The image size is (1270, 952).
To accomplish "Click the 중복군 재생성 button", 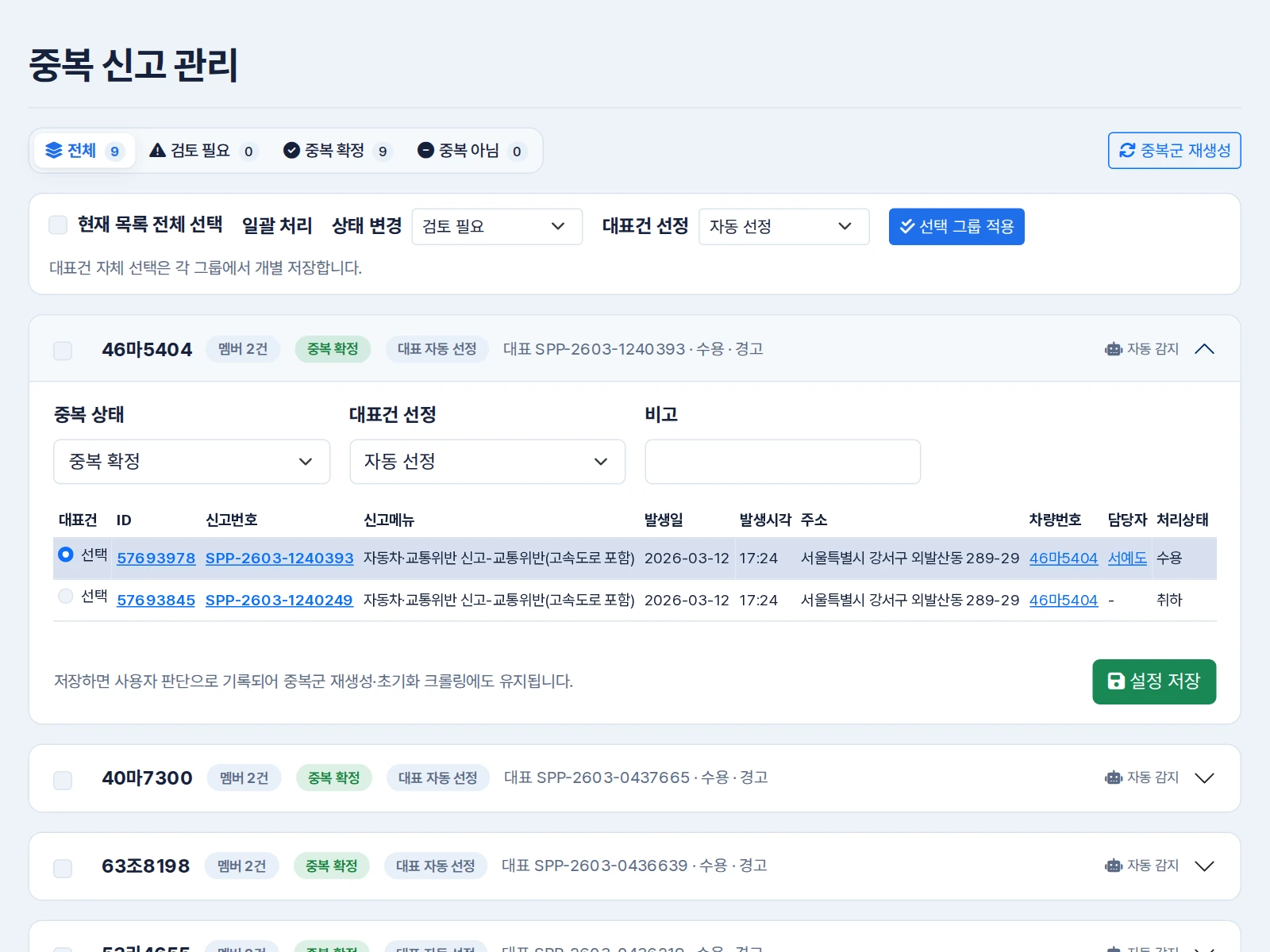I will tap(1175, 151).
